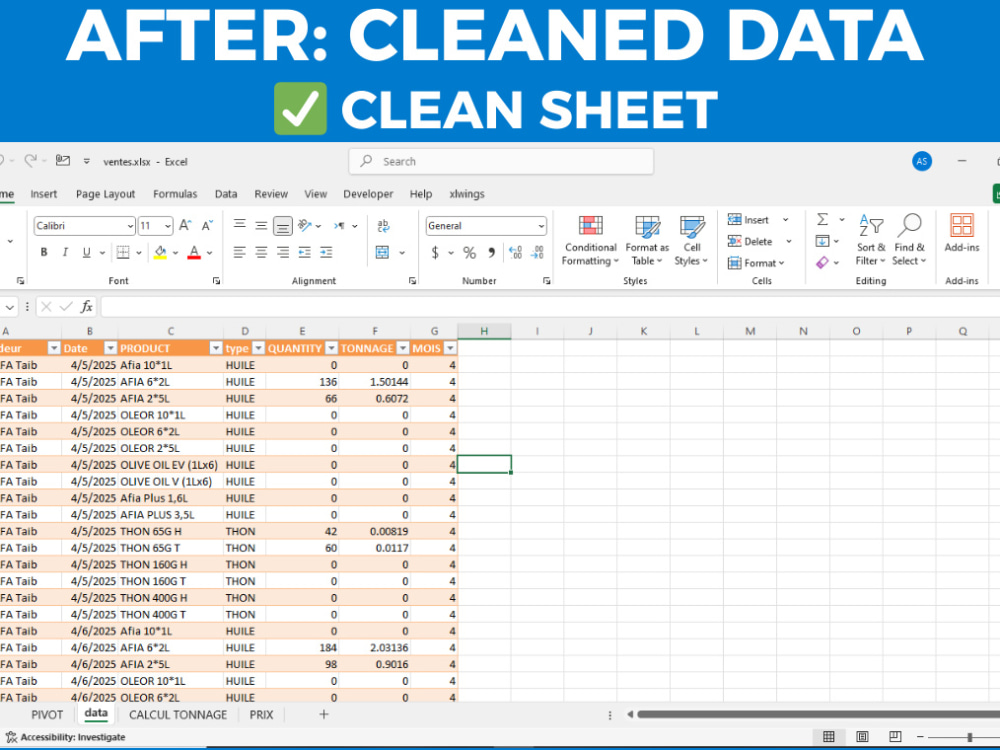Open the Page Layout tab

pos(105,194)
